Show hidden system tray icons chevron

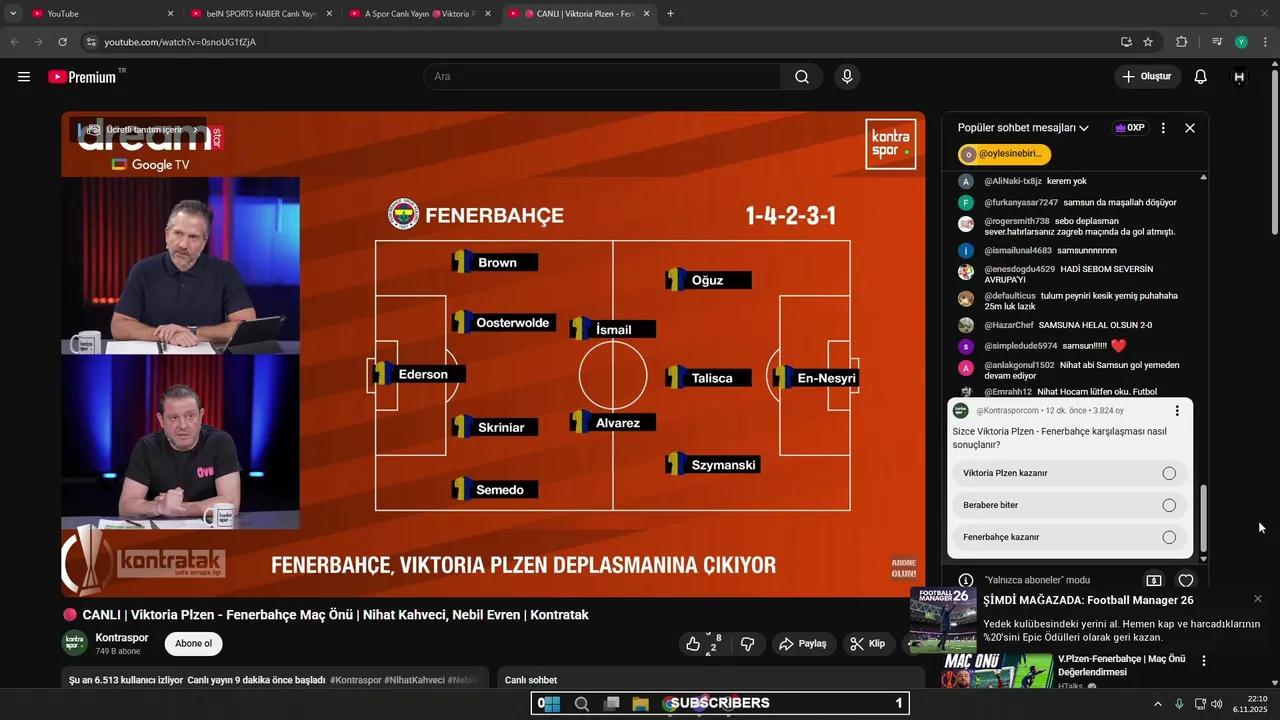click(x=1158, y=704)
